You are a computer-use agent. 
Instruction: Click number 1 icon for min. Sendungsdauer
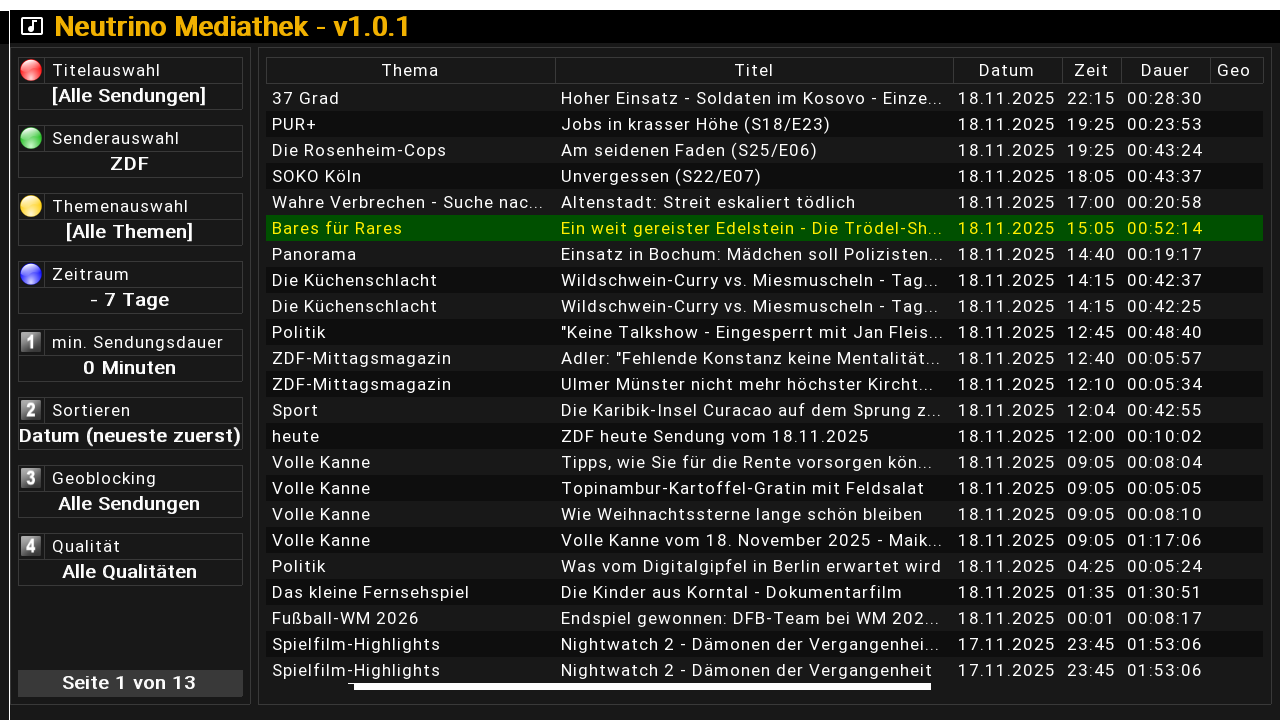31,342
